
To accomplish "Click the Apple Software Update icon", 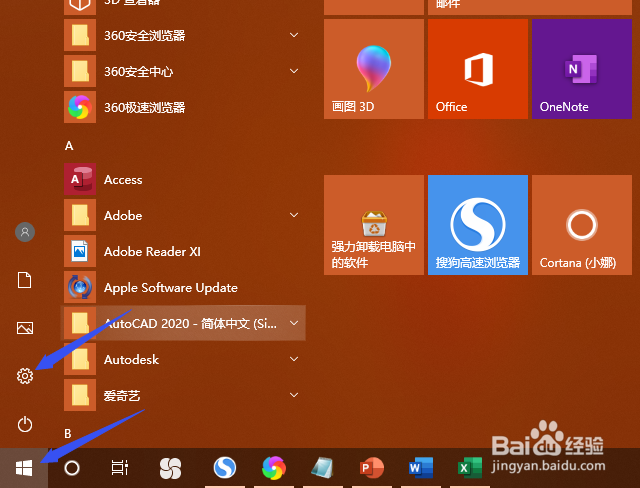I will (80, 287).
